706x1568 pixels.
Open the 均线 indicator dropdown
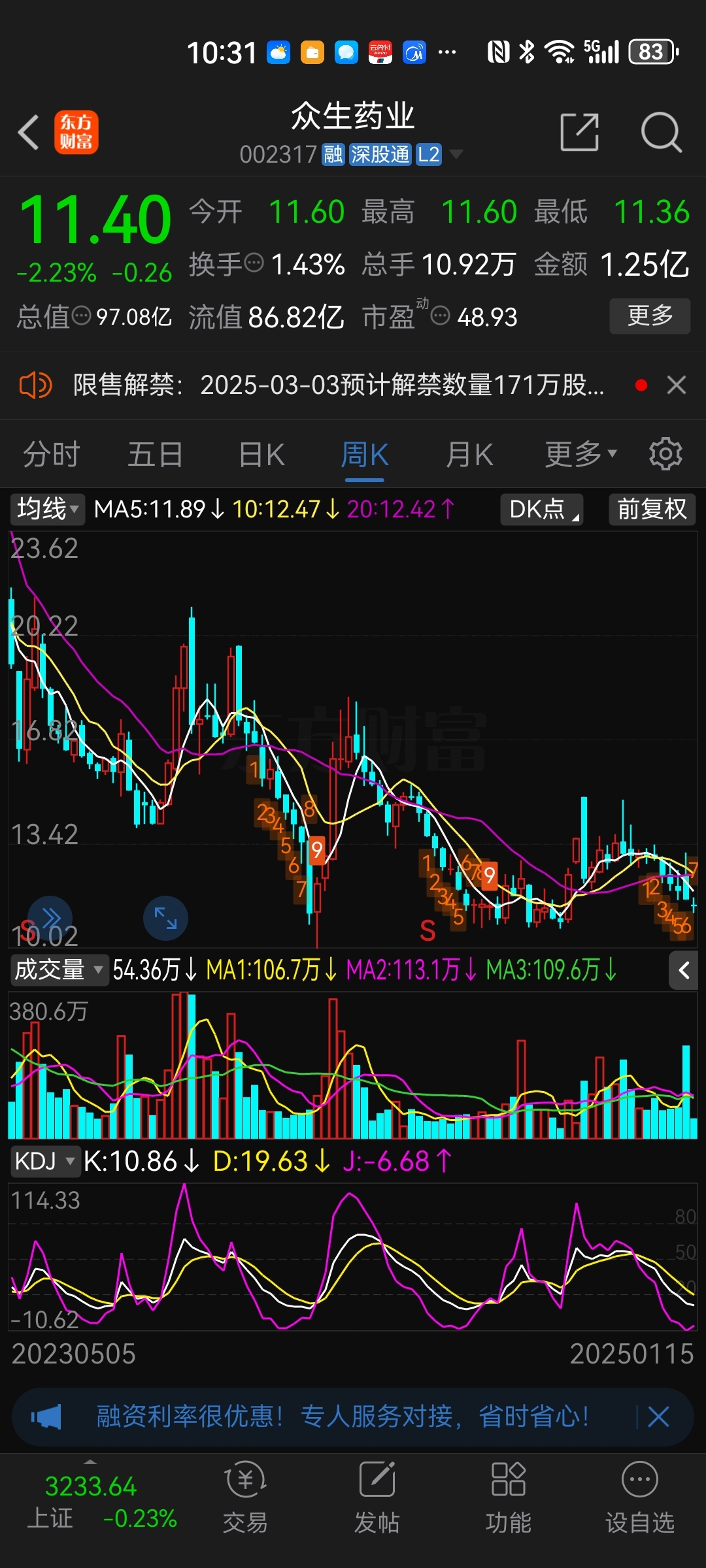click(x=48, y=509)
